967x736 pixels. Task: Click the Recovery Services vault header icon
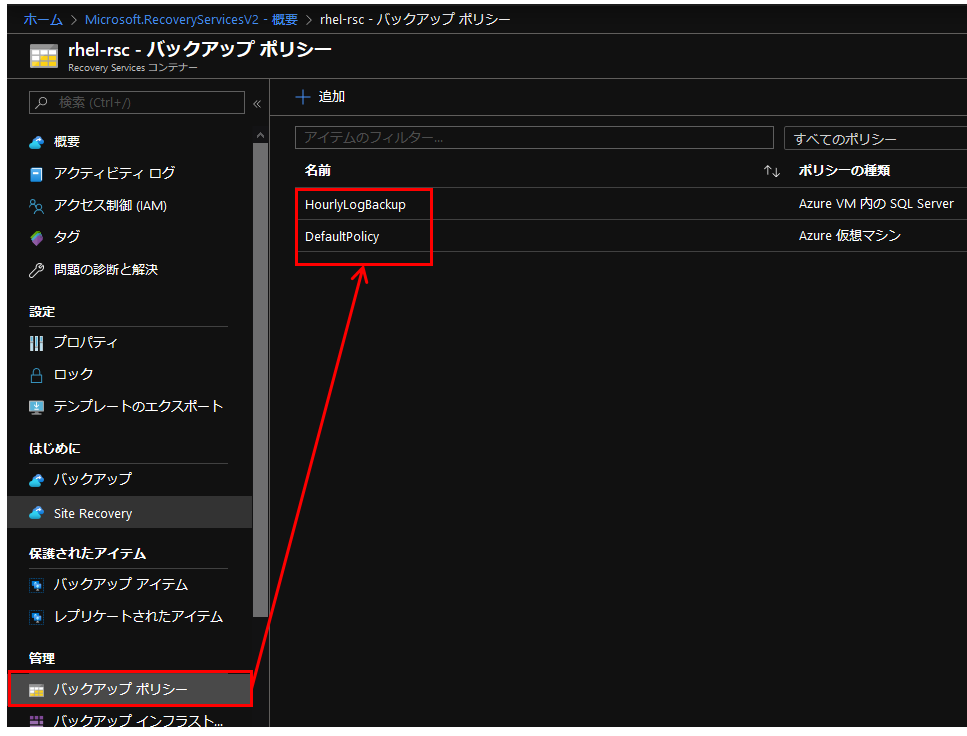[x=44, y=56]
